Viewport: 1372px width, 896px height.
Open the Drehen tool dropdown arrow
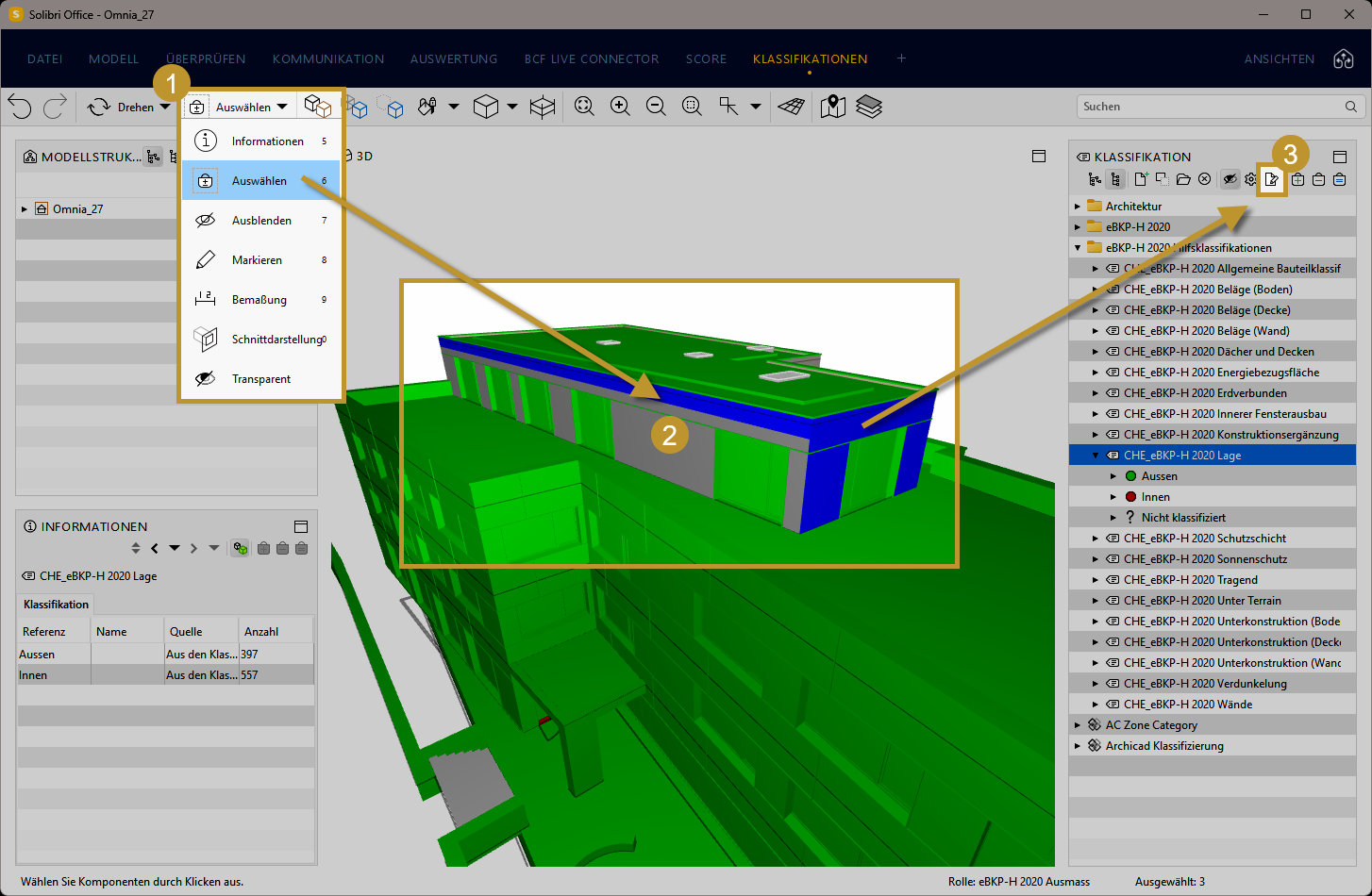point(166,107)
